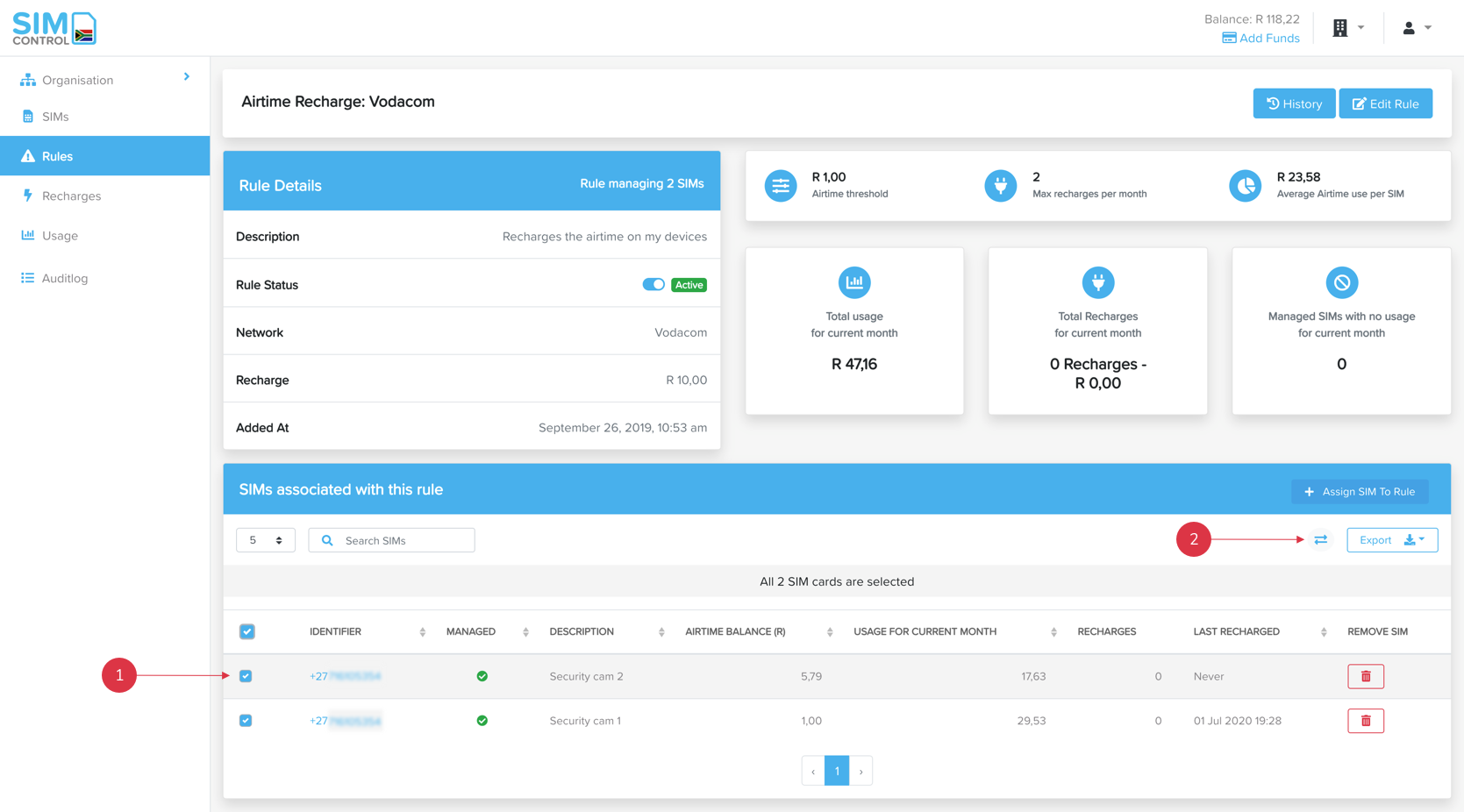Click the Security cam 2 description cell
1464x812 pixels.
pyautogui.click(x=586, y=676)
